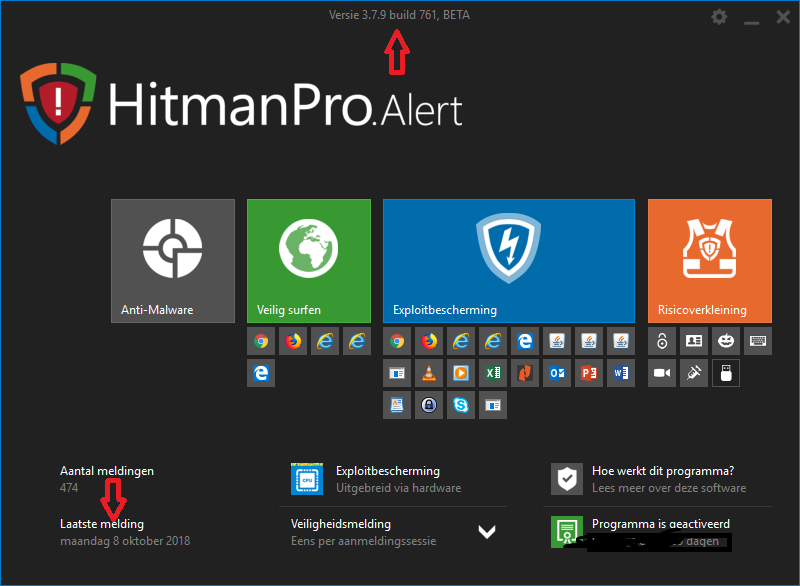
Task: Select the VLC media player icon
Action: click(429, 373)
